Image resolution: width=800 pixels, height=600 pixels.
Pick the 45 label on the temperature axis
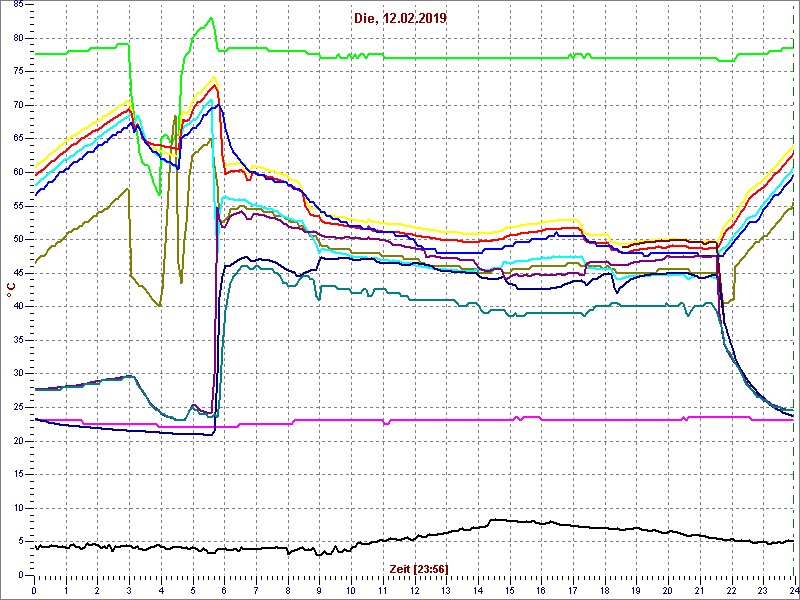17,273
